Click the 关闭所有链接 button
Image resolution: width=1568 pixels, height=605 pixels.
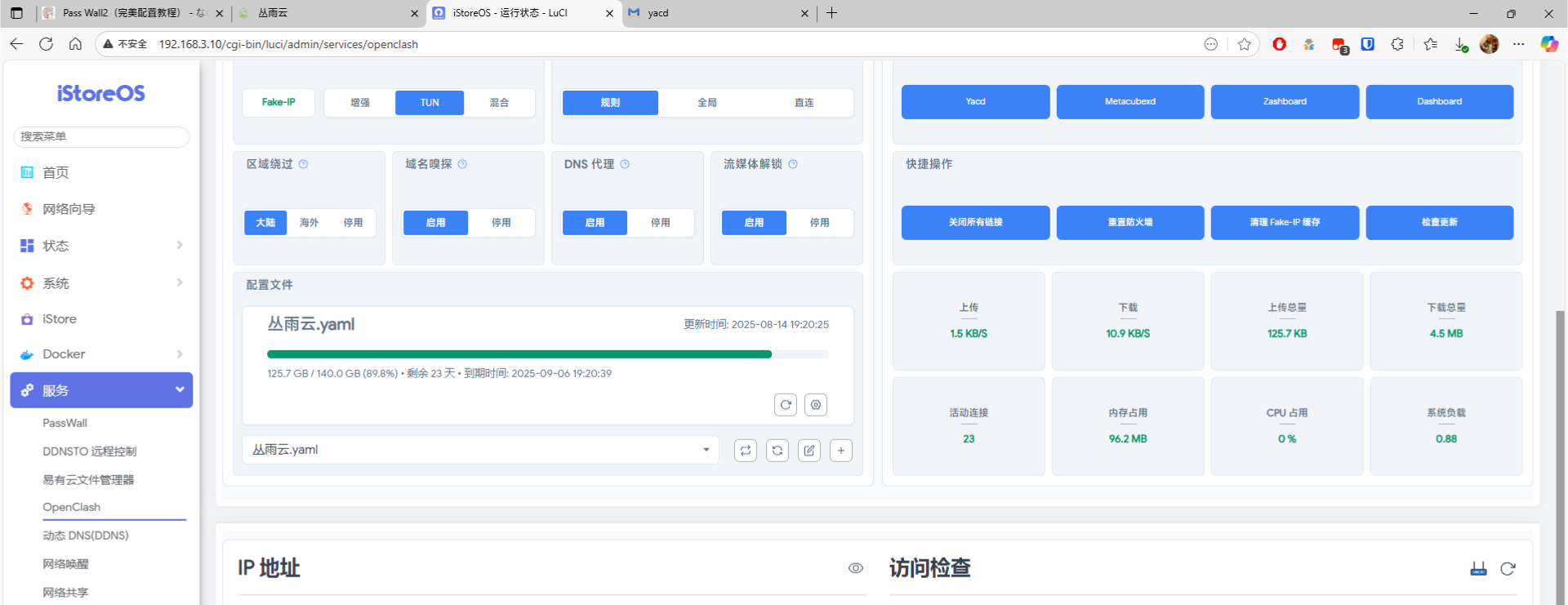(x=975, y=223)
